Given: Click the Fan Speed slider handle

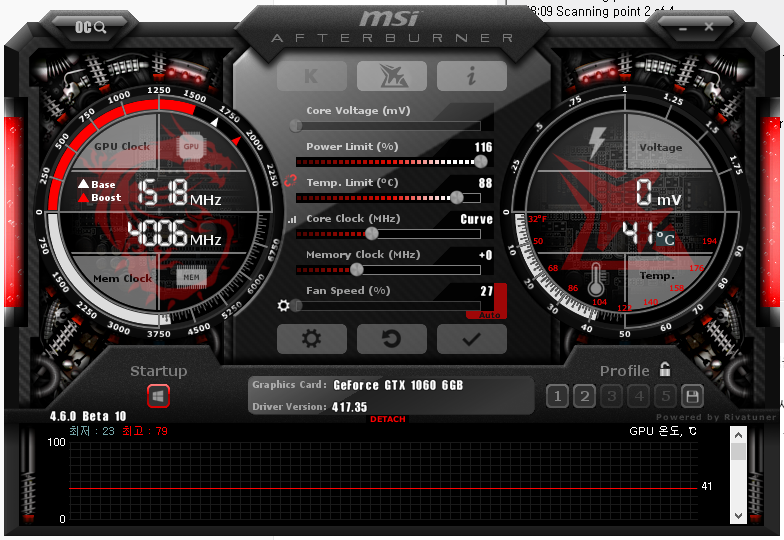Looking at the screenshot, I should [x=296, y=306].
